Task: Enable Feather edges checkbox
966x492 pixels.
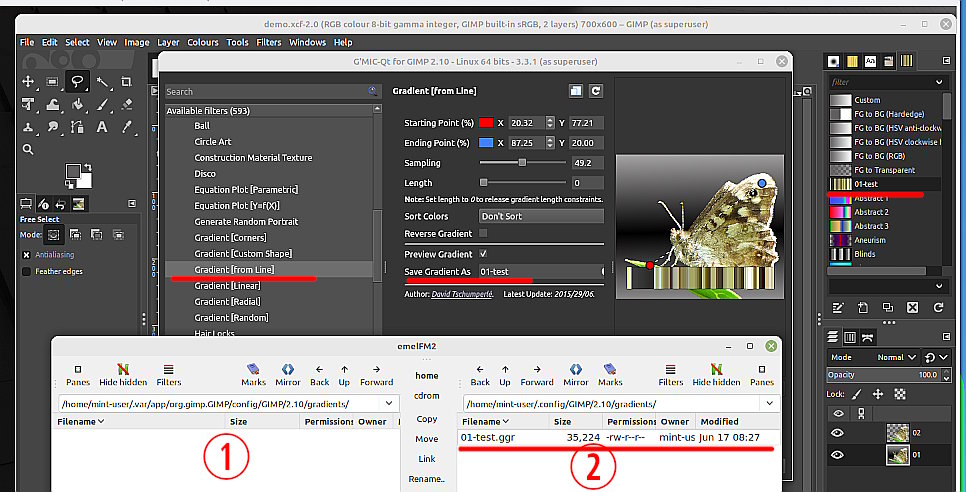Action: tap(26, 272)
